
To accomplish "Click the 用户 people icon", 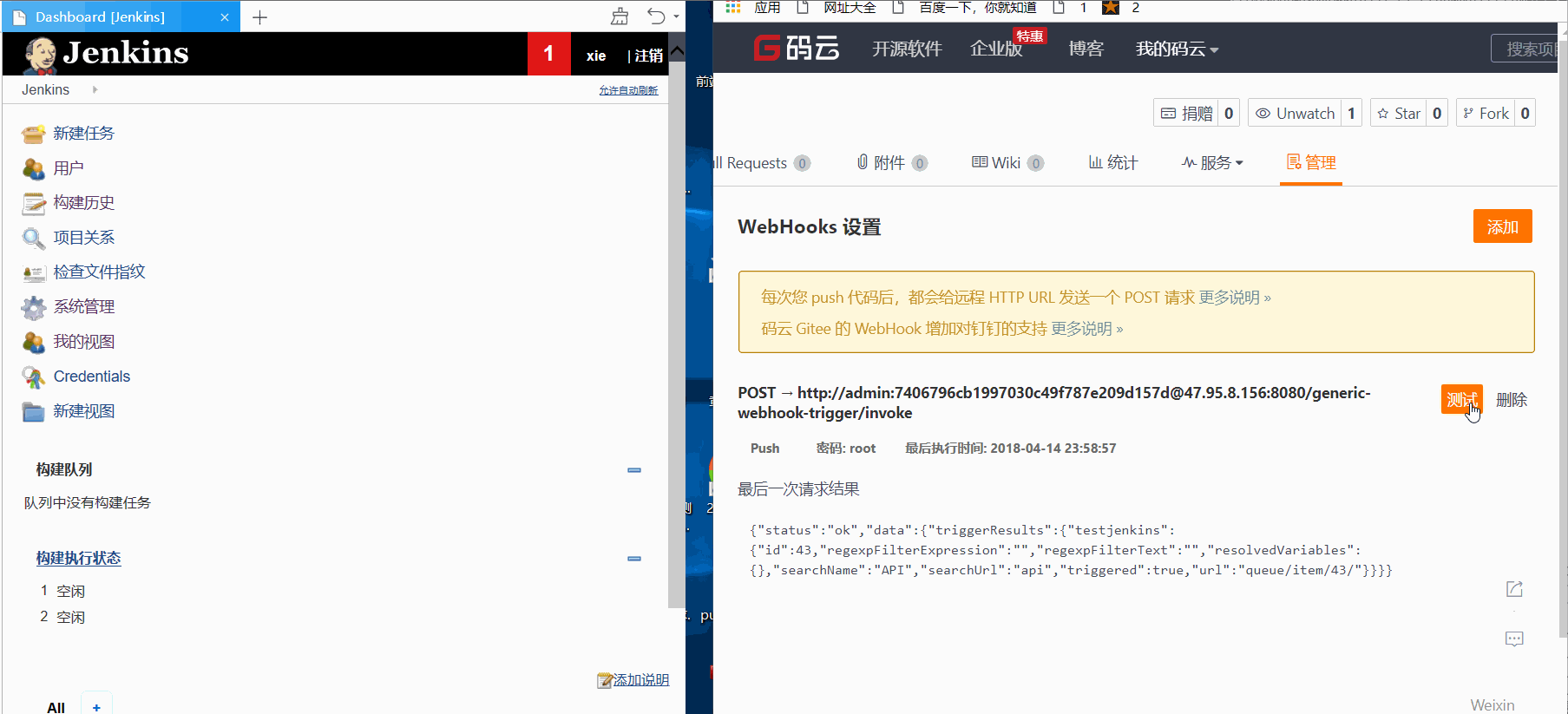I will [34, 168].
